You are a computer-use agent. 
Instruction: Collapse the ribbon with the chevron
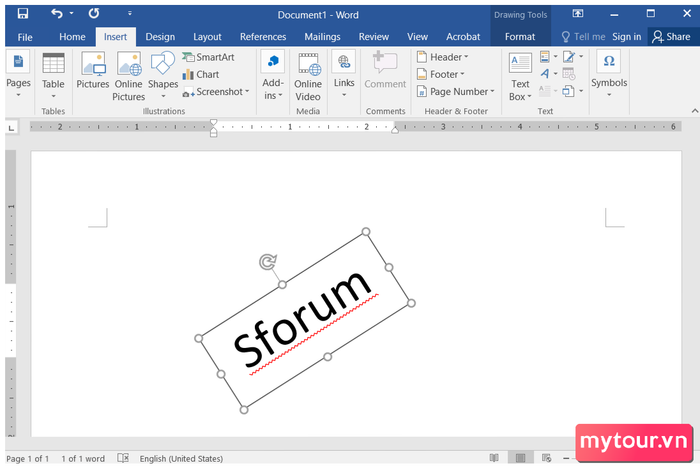coord(694,111)
